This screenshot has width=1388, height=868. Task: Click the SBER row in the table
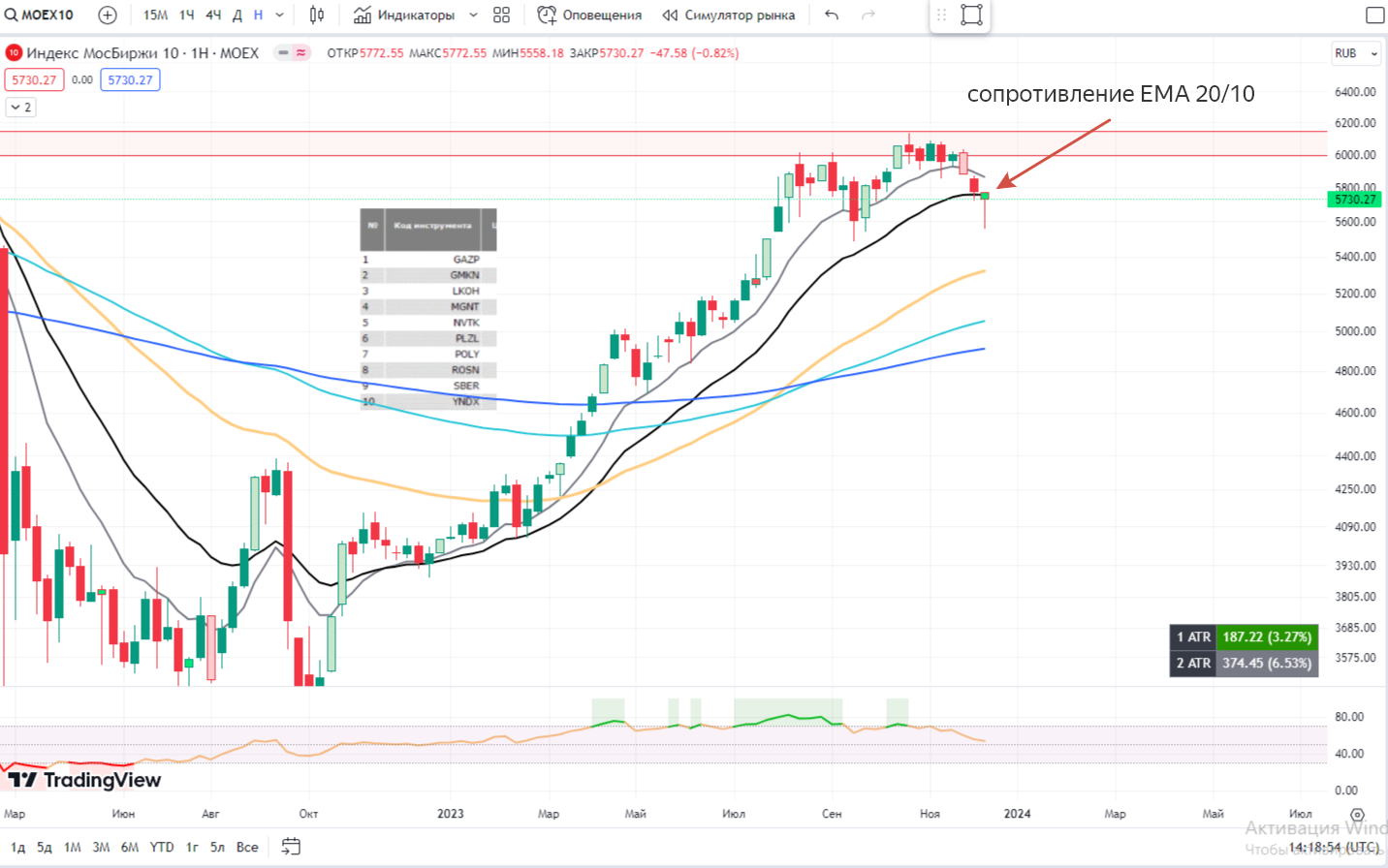pos(428,386)
